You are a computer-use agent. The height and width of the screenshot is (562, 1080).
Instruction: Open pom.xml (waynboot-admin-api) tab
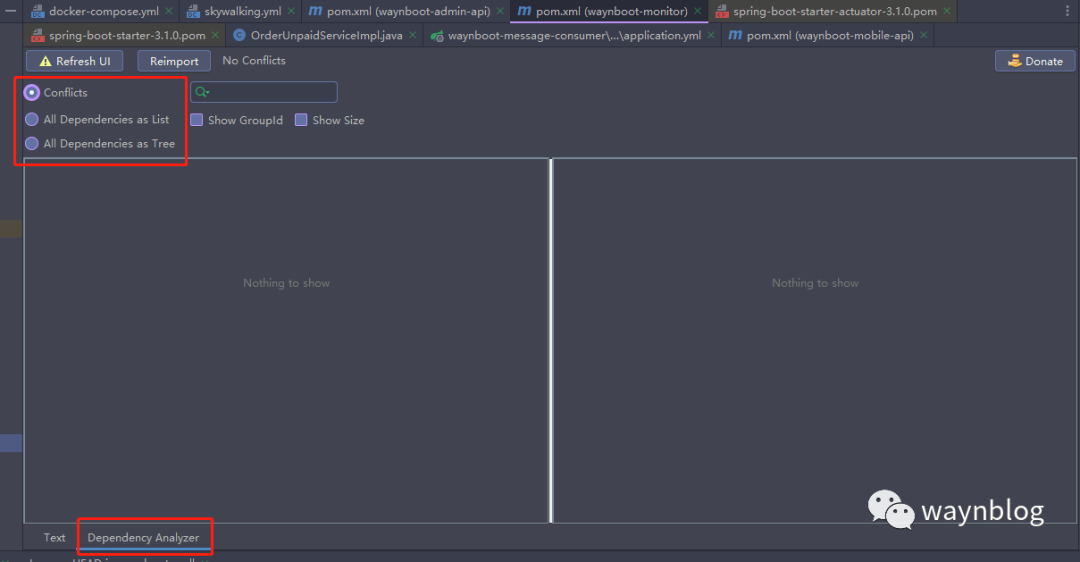[x=408, y=11]
